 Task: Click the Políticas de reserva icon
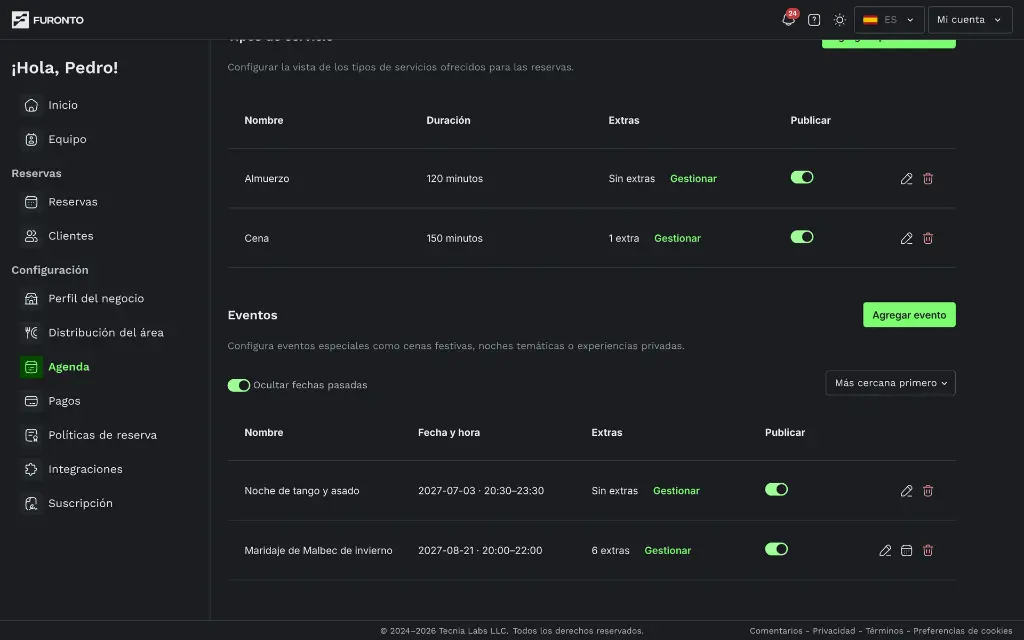[31, 435]
